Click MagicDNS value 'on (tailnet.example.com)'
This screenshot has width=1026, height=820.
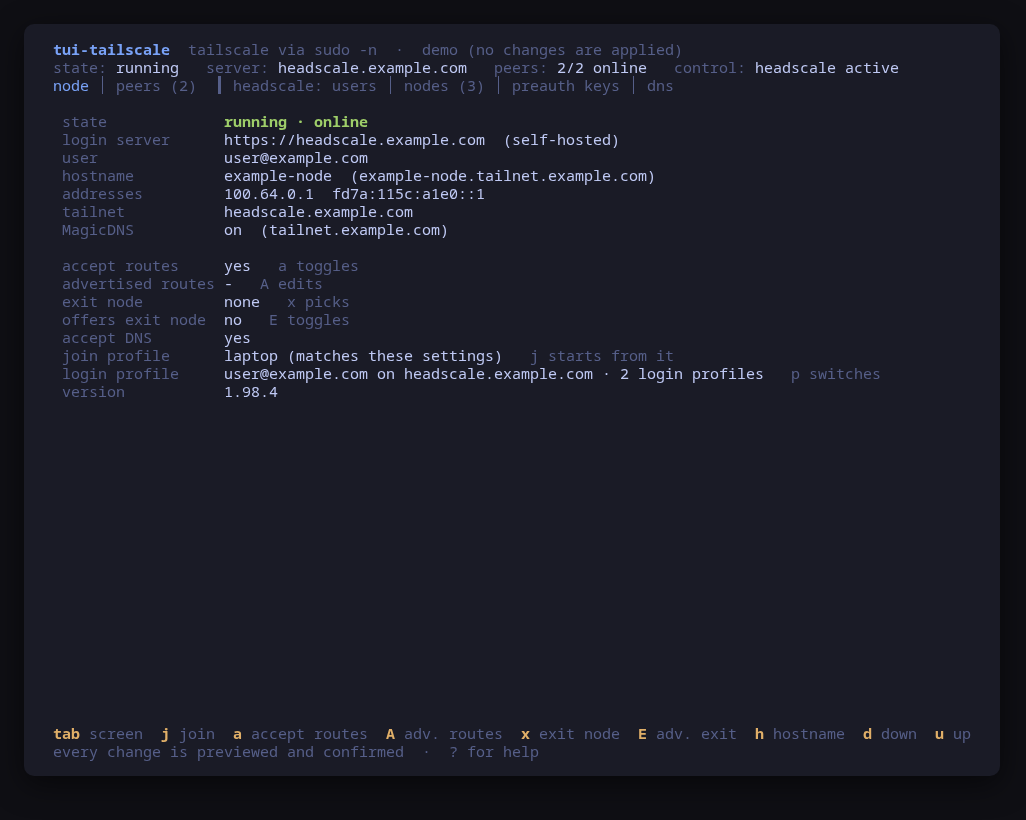(336, 230)
